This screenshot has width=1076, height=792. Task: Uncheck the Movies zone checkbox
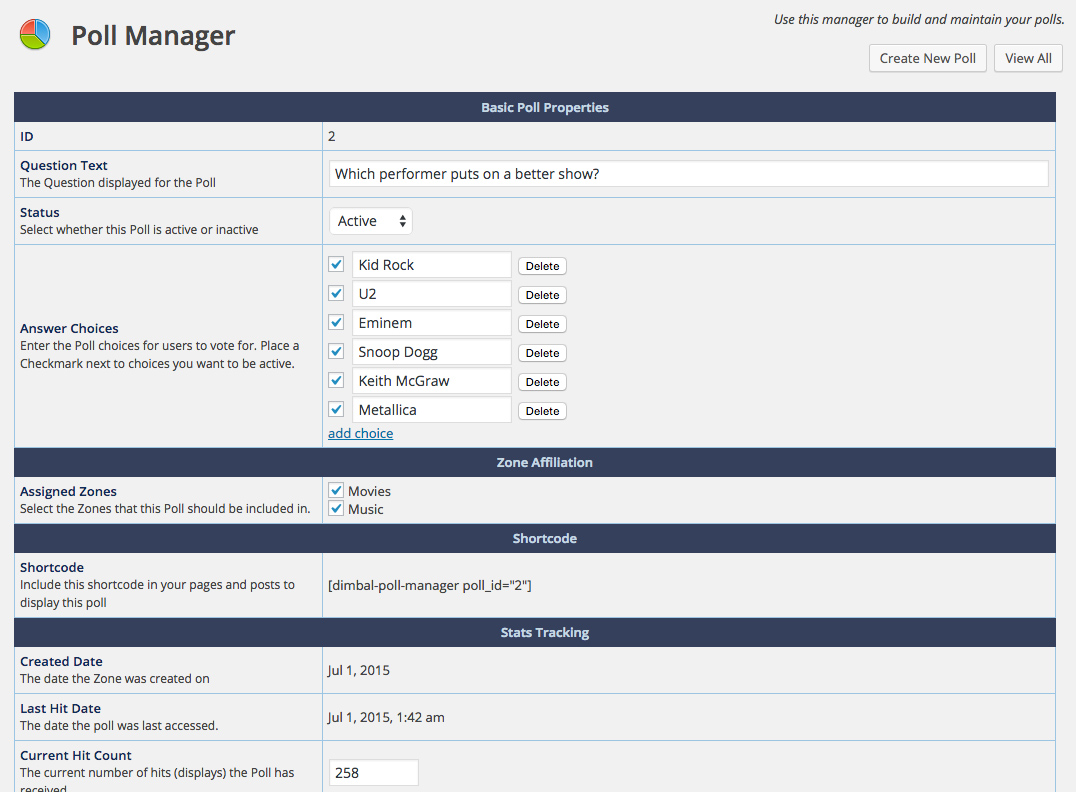tap(336, 491)
